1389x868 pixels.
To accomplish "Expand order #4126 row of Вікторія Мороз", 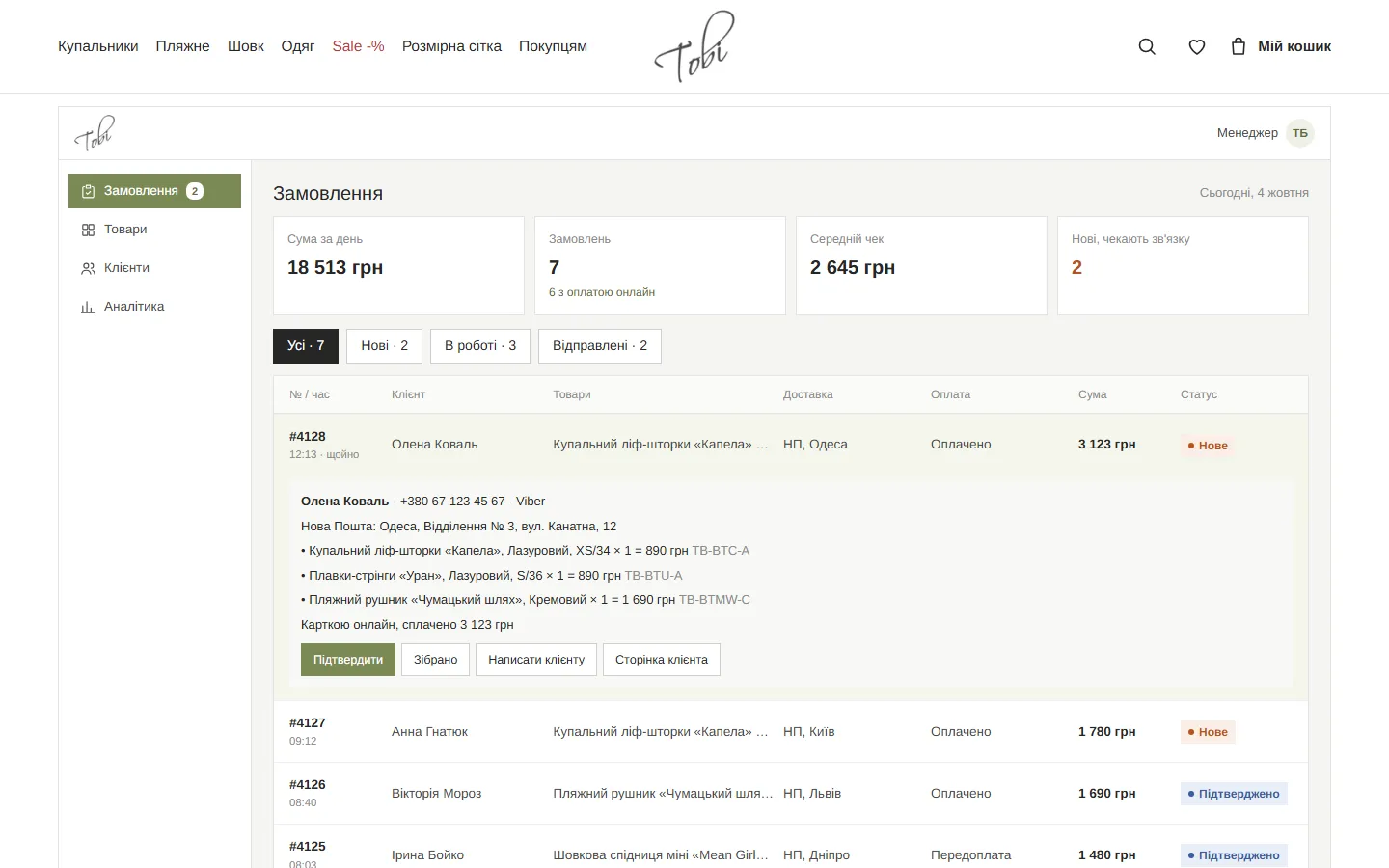I will coord(791,794).
